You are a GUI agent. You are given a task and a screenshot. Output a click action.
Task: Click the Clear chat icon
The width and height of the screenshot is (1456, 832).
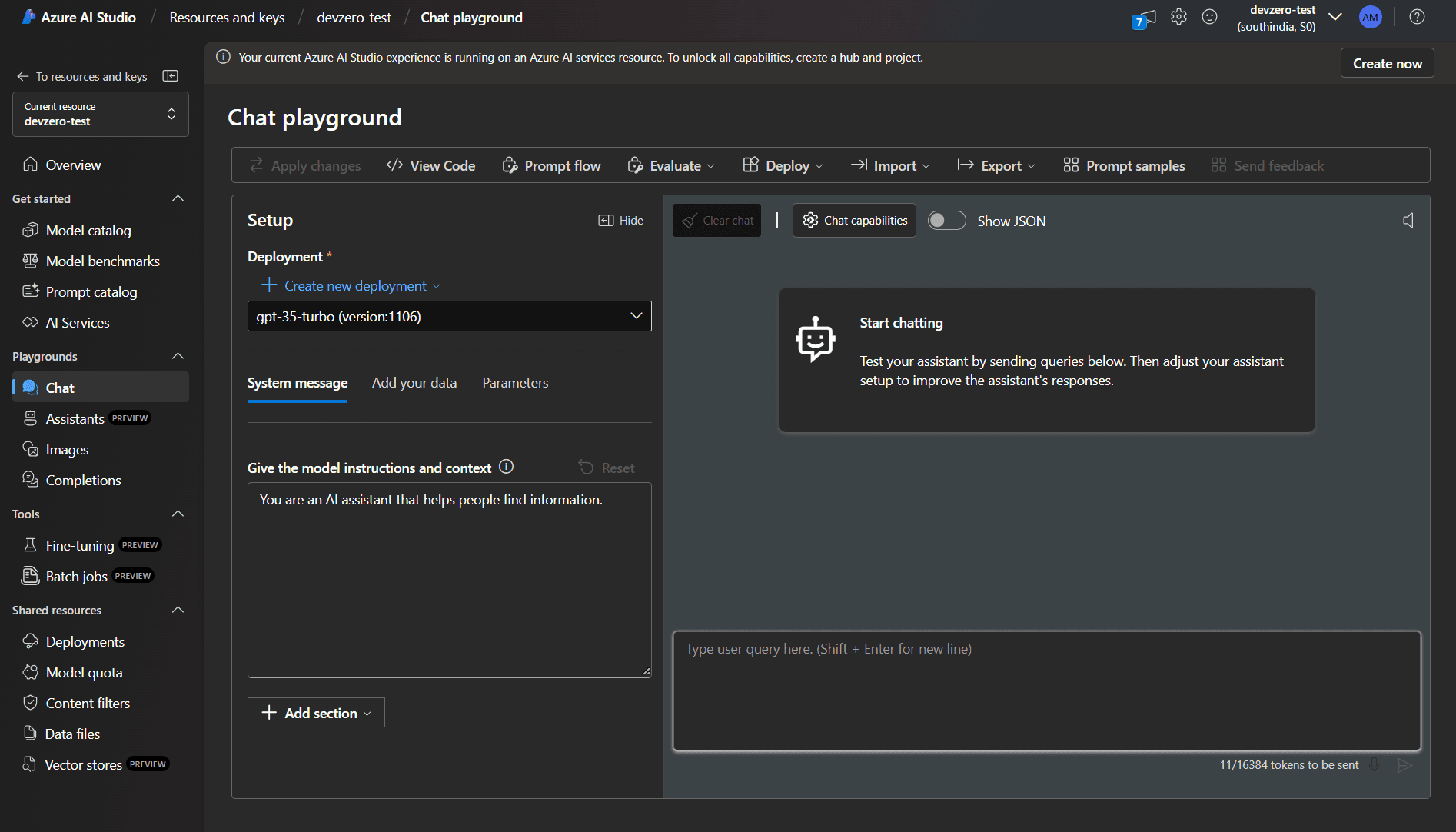tap(690, 220)
